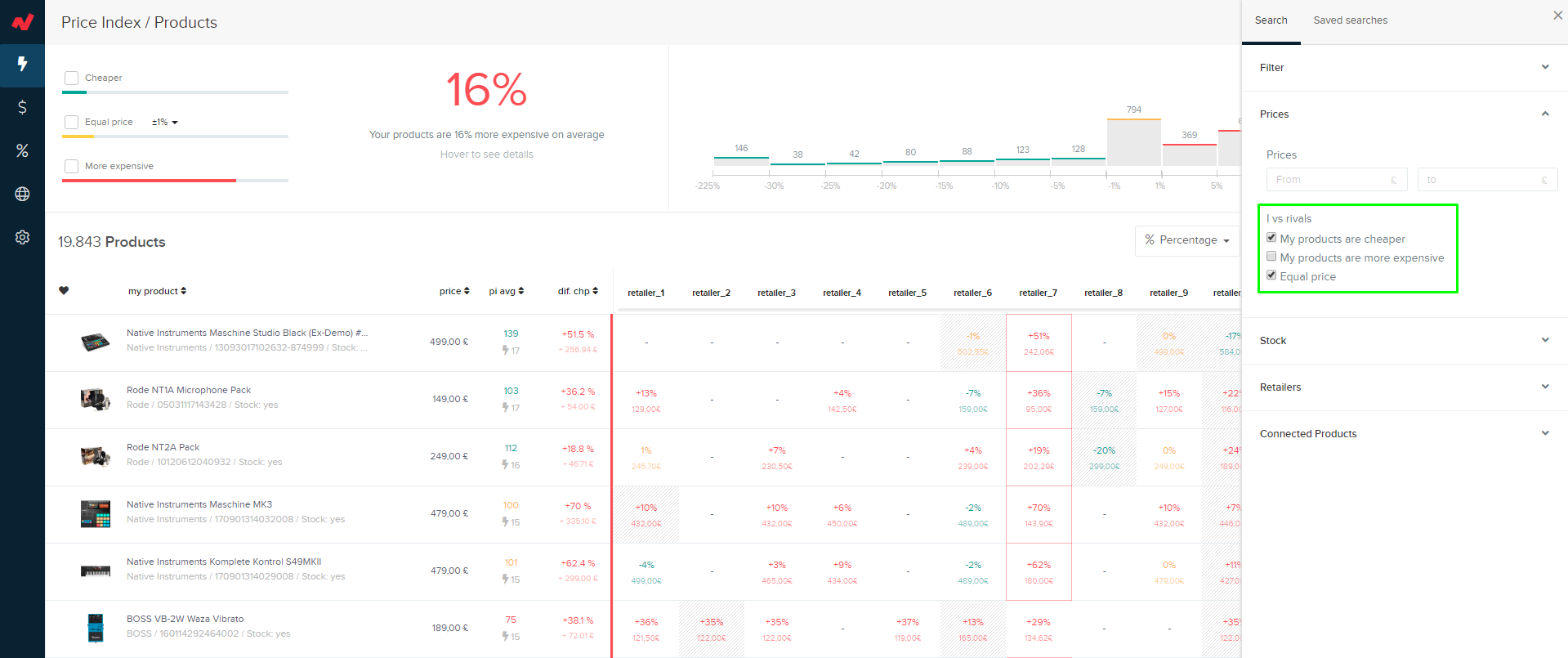
Task: Click the Prices to input field
Action: tap(1487, 180)
